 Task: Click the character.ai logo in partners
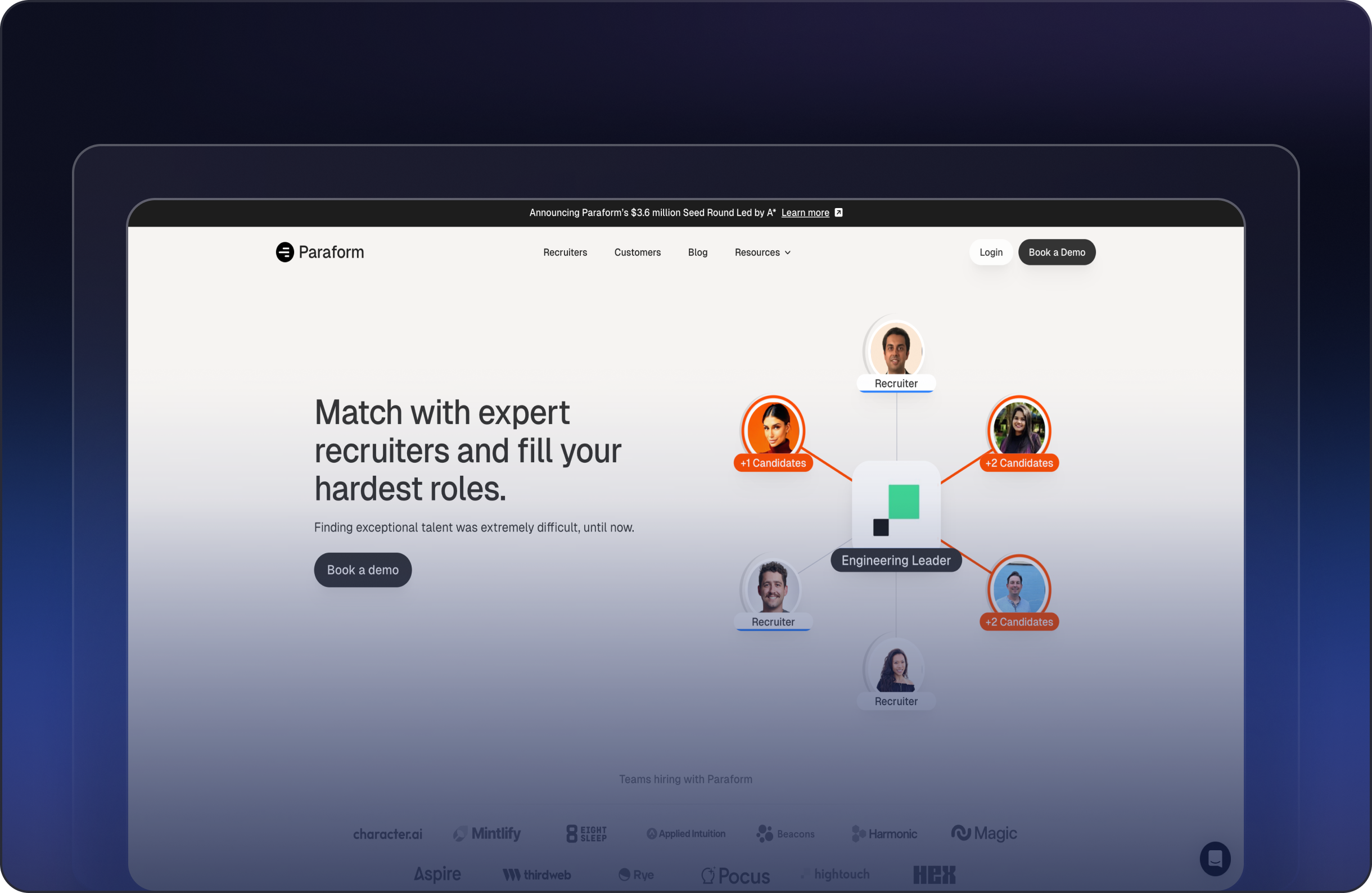[x=387, y=833]
